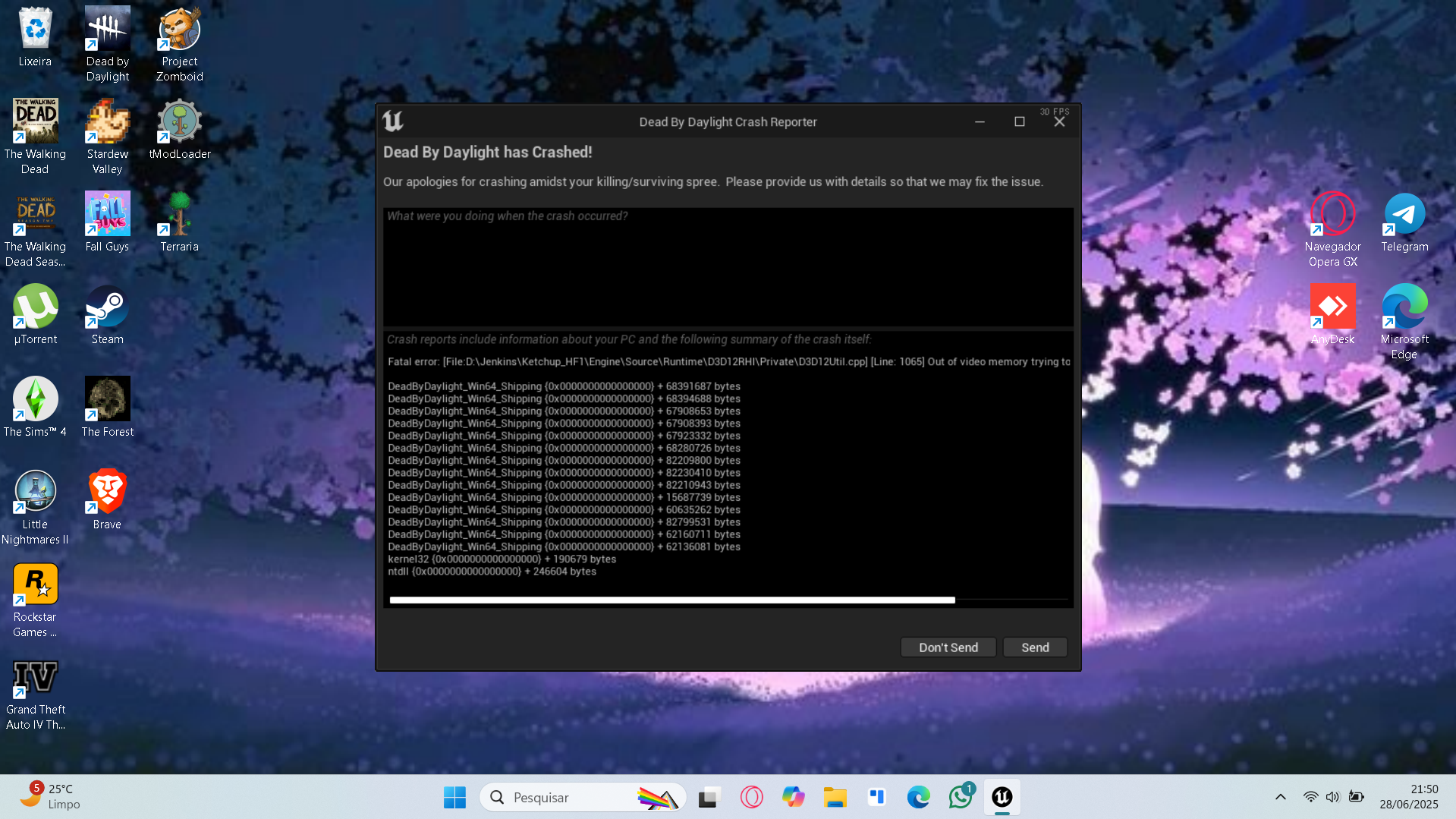Click the µTorrent desktop shortcut

(x=35, y=314)
